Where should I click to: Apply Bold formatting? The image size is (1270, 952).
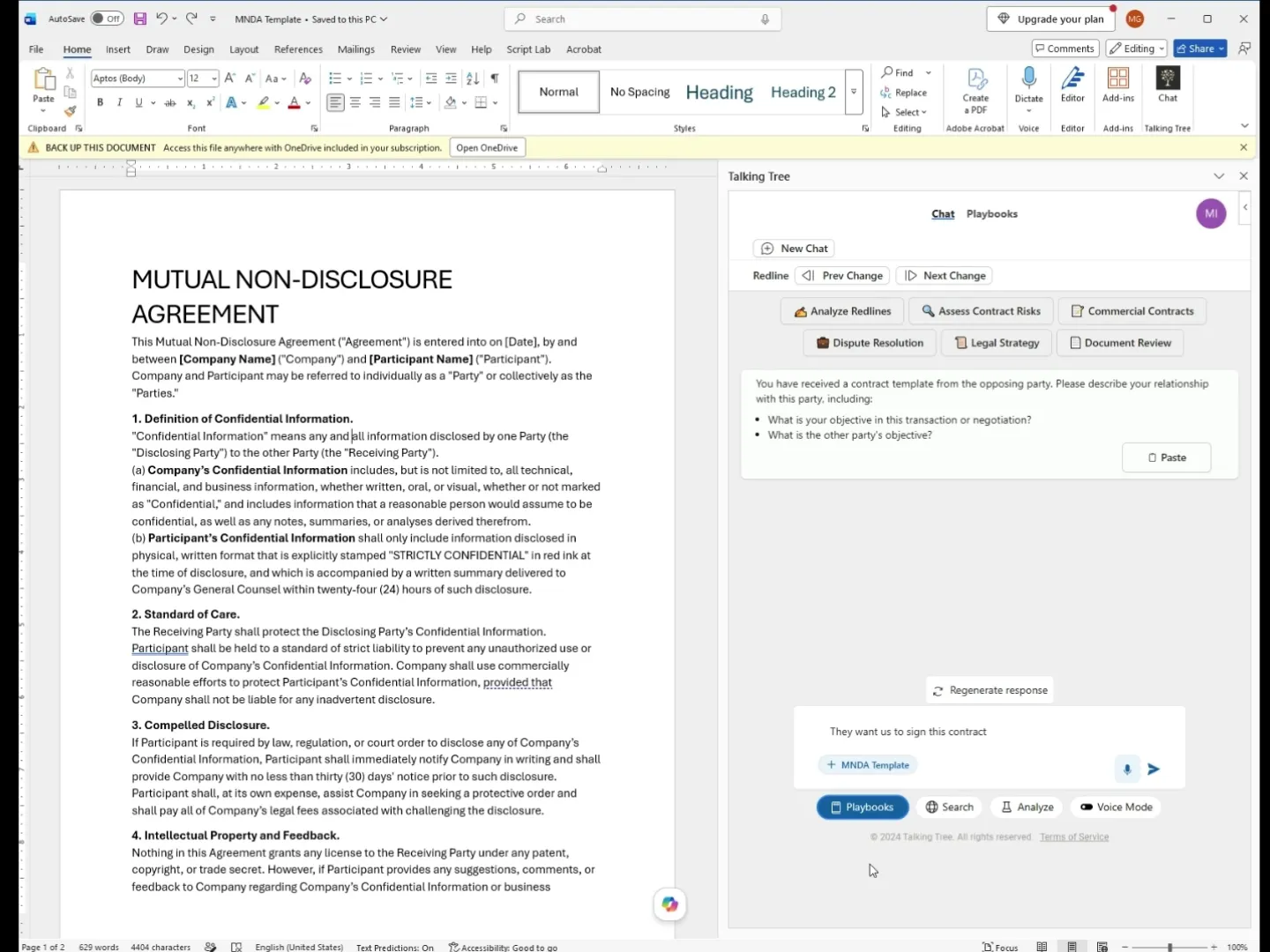tap(101, 103)
